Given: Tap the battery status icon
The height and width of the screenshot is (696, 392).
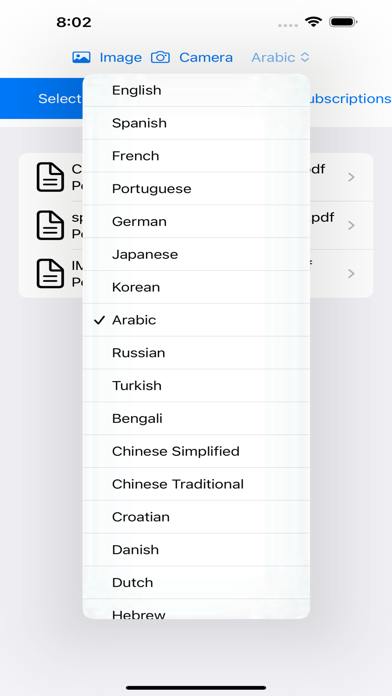Looking at the screenshot, I should click(x=343, y=22).
